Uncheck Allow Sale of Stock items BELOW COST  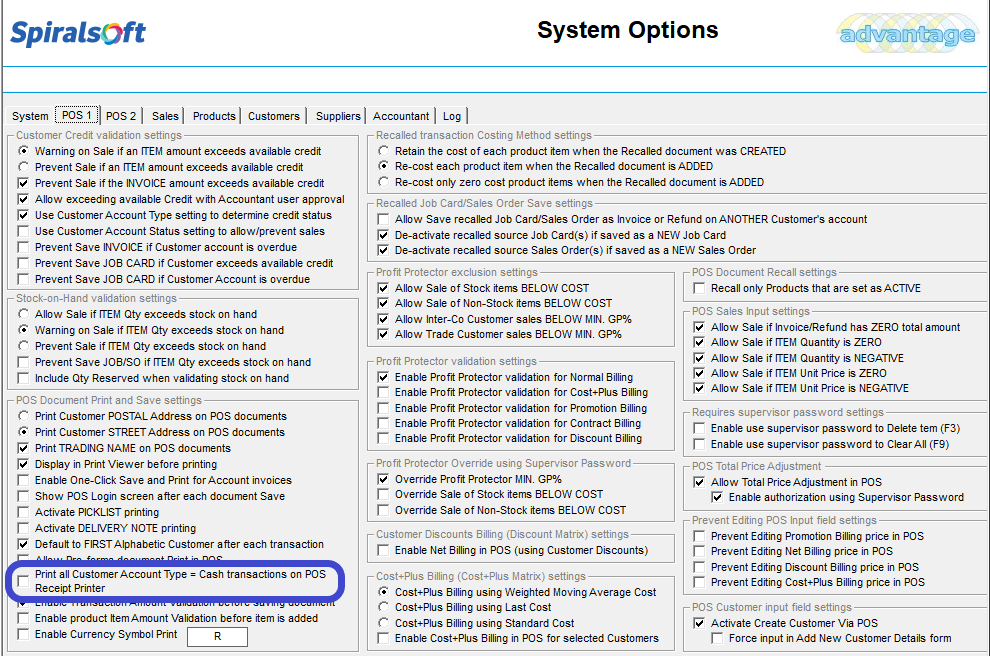coord(383,288)
